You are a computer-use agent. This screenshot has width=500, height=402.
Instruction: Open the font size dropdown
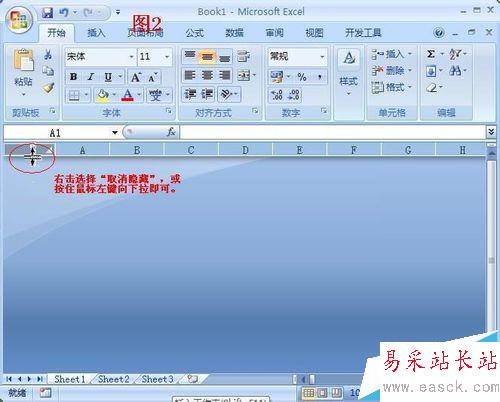click(167, 57)
